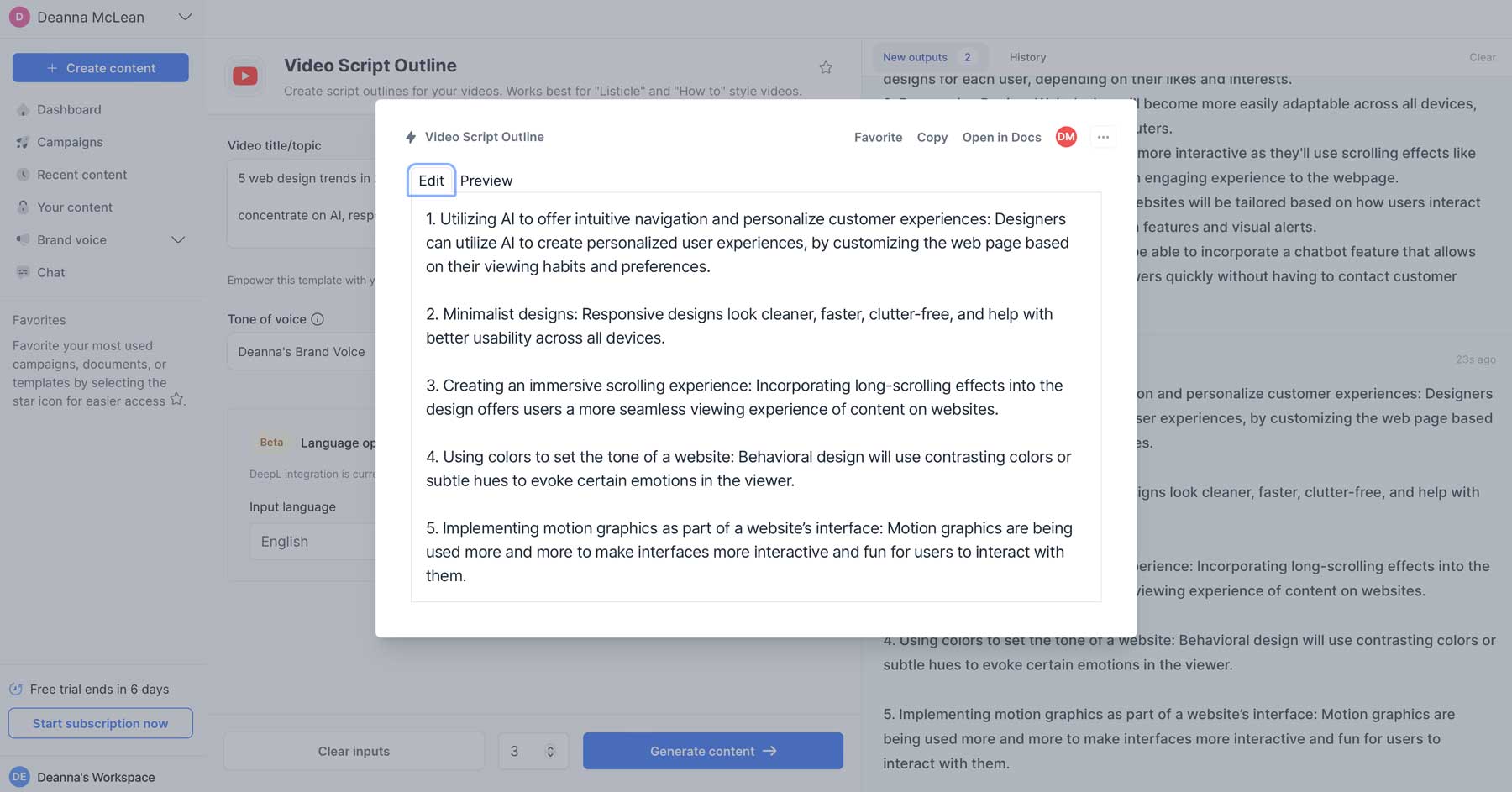The width and height of the screenshot is (1512, 792).
Task: Open Dashboard from the sidebar
Action: 69,109
